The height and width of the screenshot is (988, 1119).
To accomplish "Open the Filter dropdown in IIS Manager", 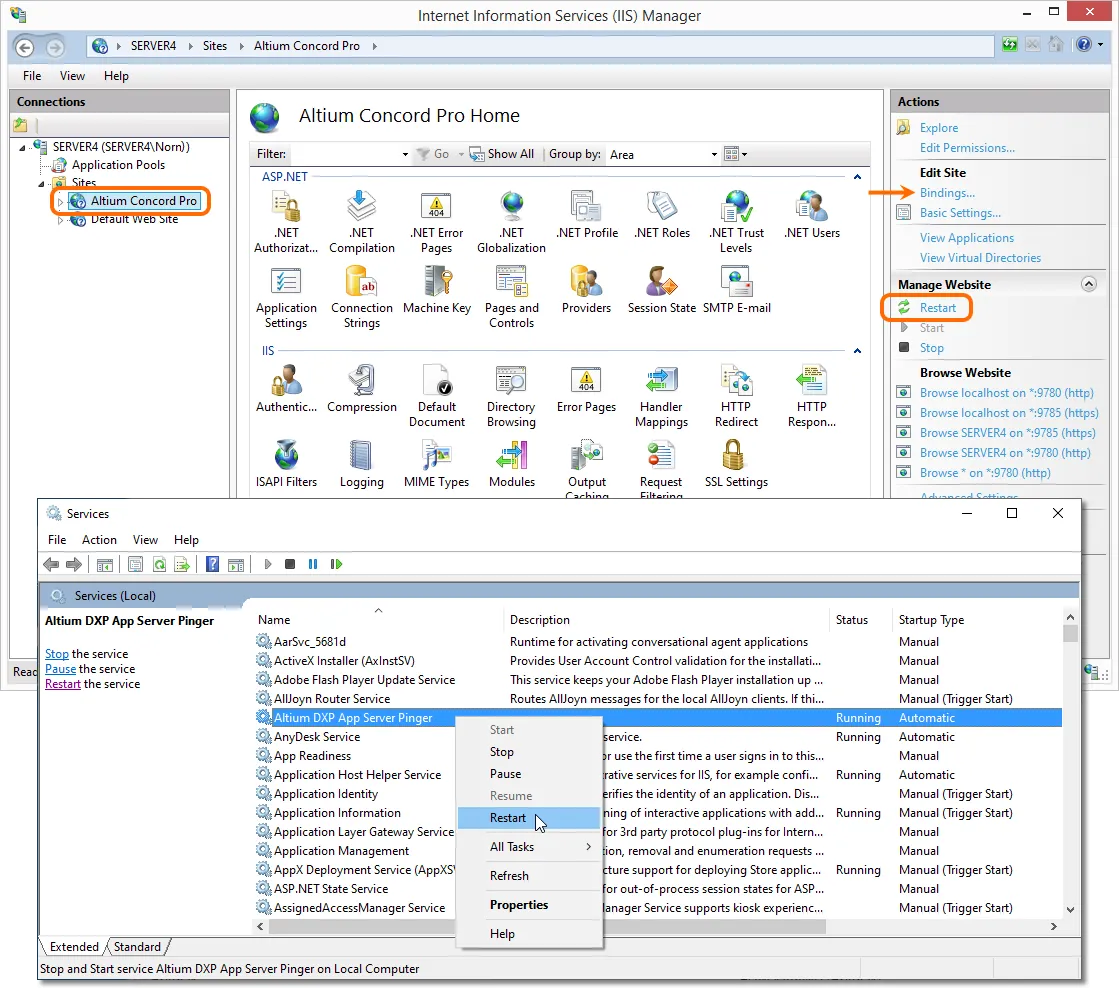I will pos(405,154).
